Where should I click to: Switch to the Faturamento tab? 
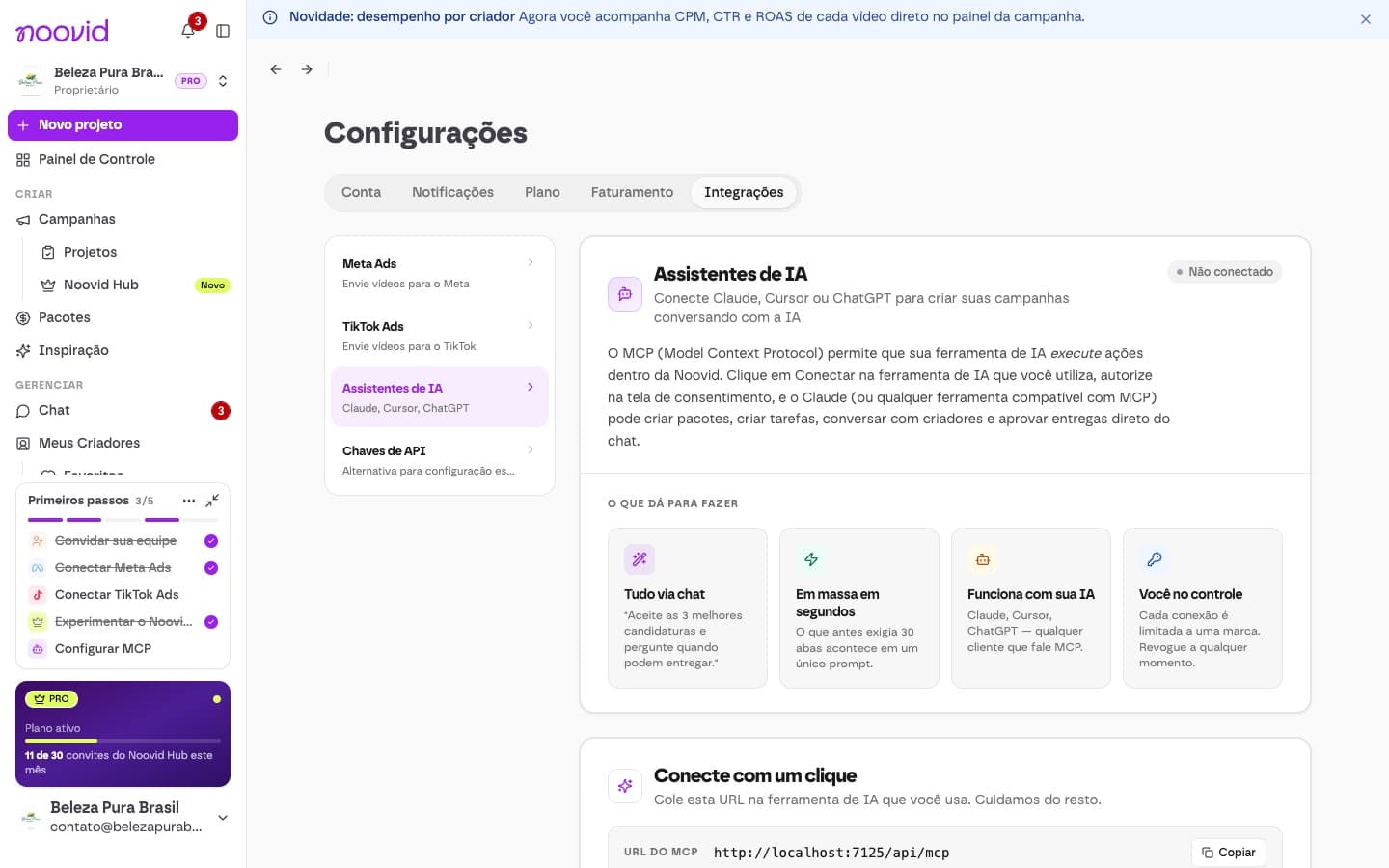click(632, 192)
